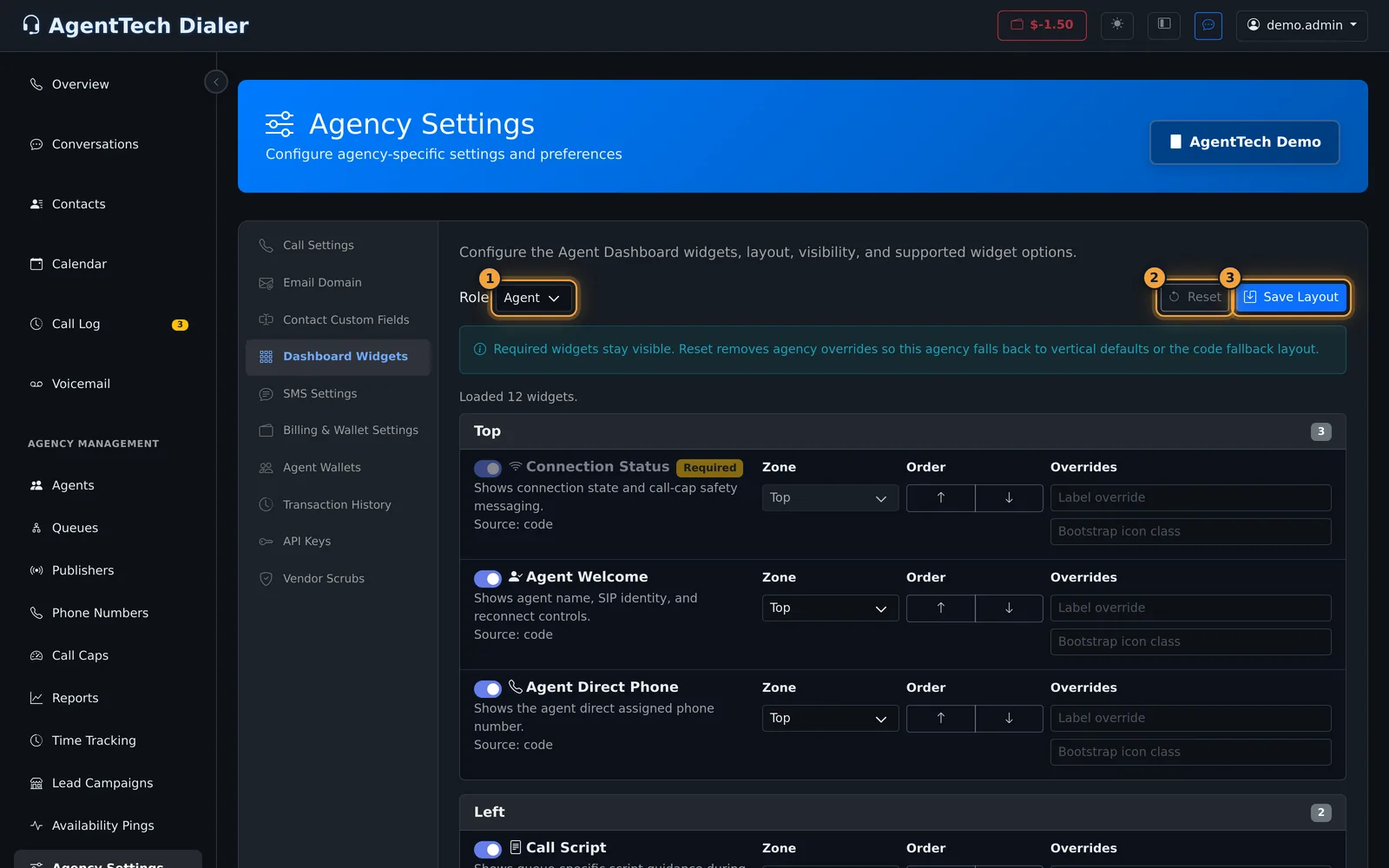Open the Zone dropdown for Agent Welcome
The width and height of the screenshot is (1389, 868).
[830, 608]
